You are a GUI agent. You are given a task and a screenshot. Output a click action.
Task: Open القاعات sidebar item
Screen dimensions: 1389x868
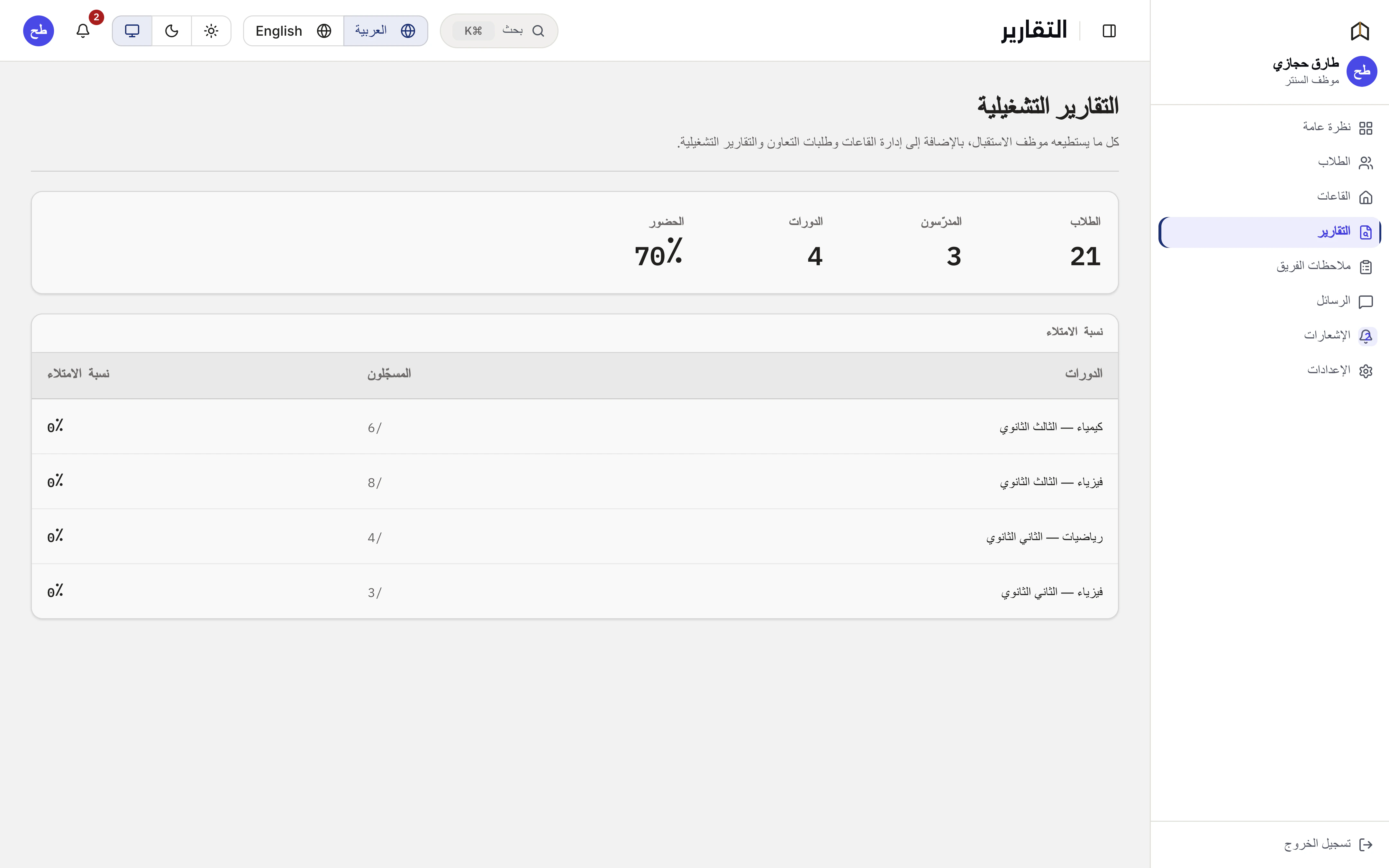(1269, 197)
